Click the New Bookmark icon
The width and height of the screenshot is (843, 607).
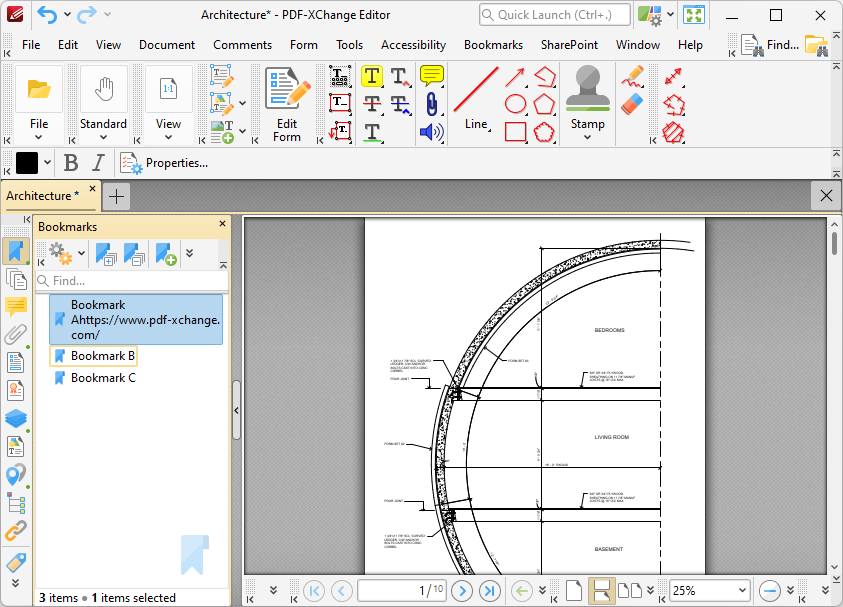[166, 255]
